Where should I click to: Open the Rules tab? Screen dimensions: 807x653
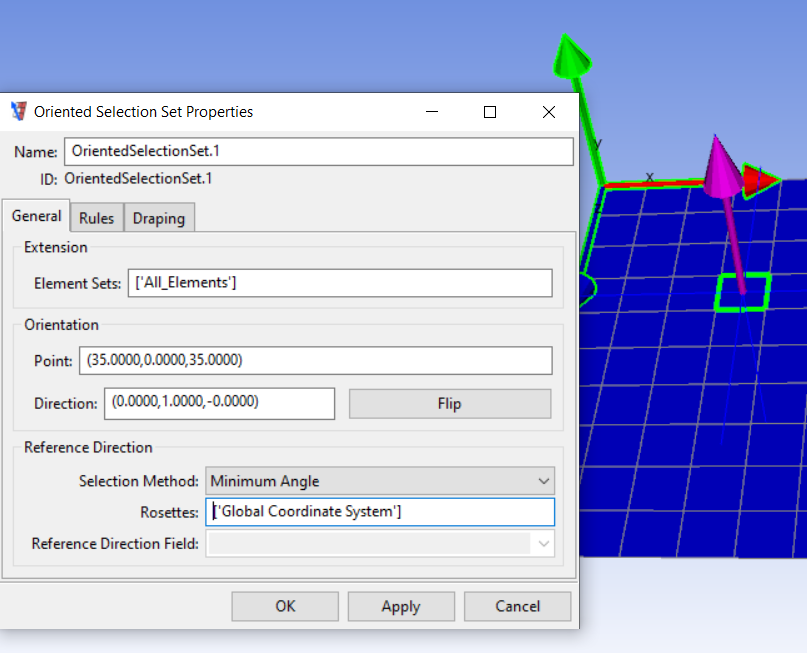[97, 218]
